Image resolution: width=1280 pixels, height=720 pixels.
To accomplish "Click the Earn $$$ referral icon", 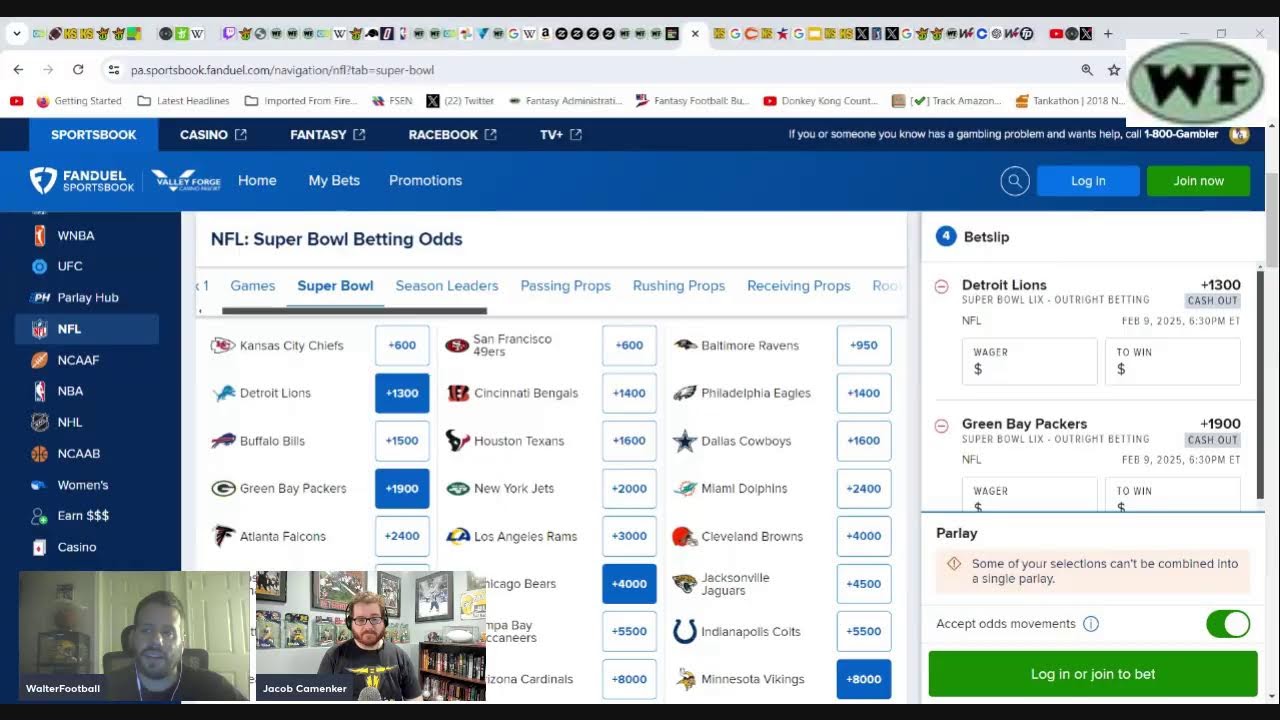I will coord(40,516).
